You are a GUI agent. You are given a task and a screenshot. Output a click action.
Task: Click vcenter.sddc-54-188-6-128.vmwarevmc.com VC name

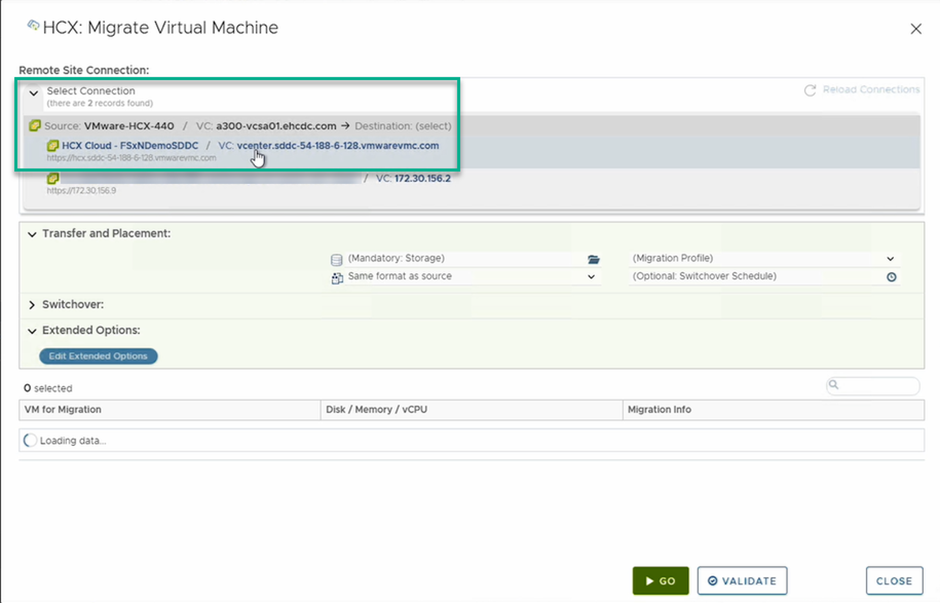pyautogui.click(x=338, y=145)
